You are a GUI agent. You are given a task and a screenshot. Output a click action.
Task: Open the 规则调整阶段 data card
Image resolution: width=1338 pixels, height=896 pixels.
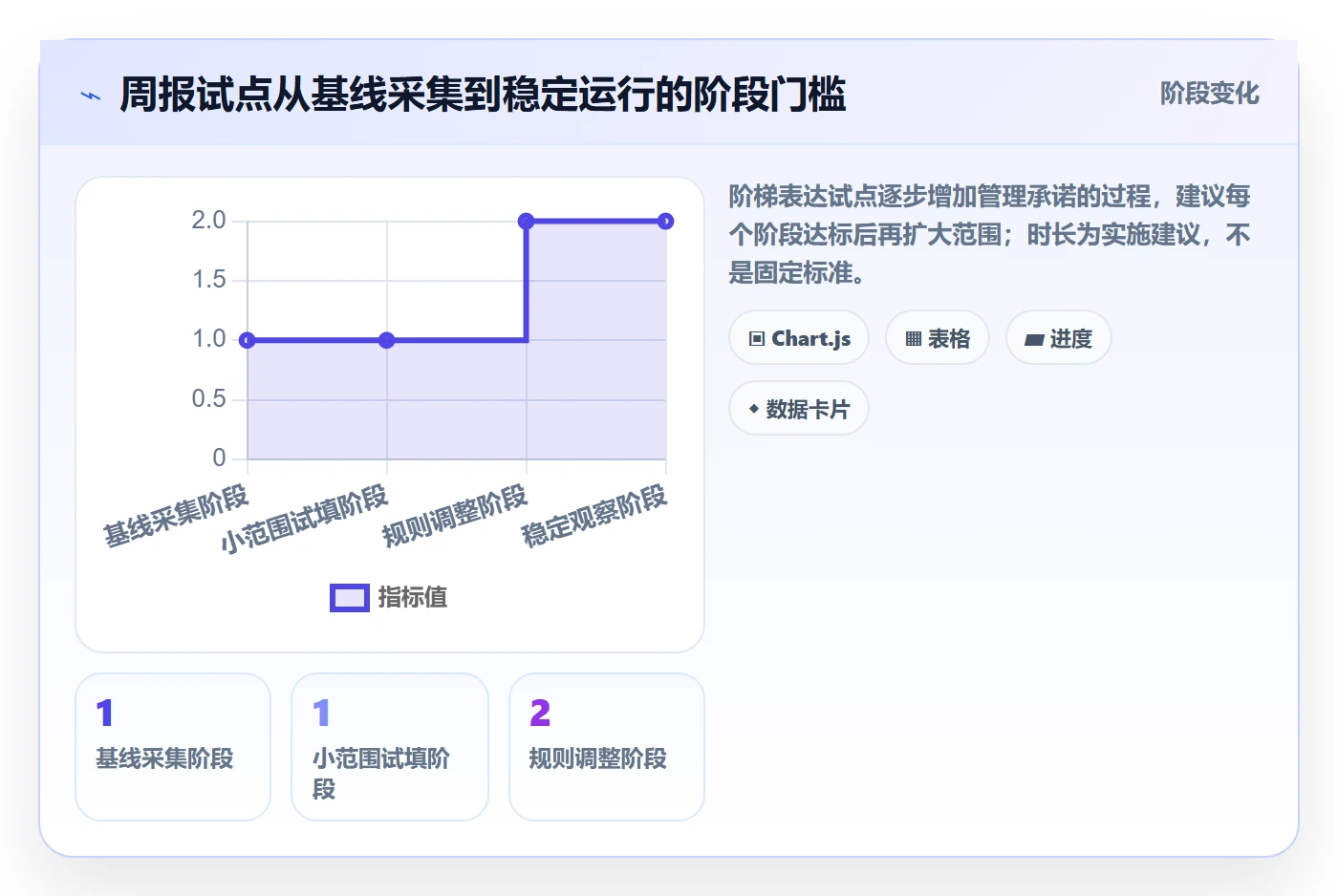pos(607,747)
